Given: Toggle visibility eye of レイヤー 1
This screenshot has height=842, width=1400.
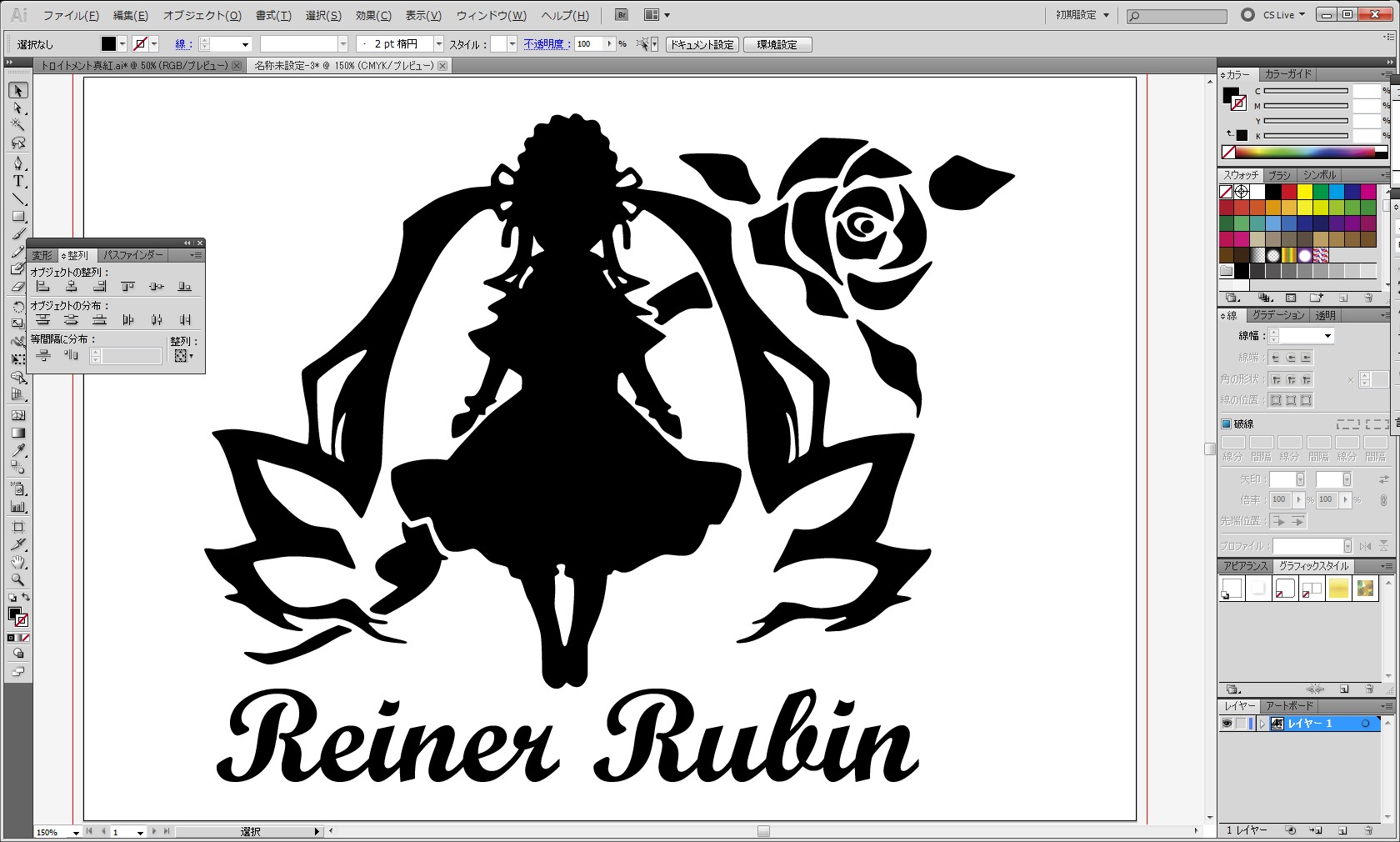Looking at the screenshot, I should [1227, 724].
